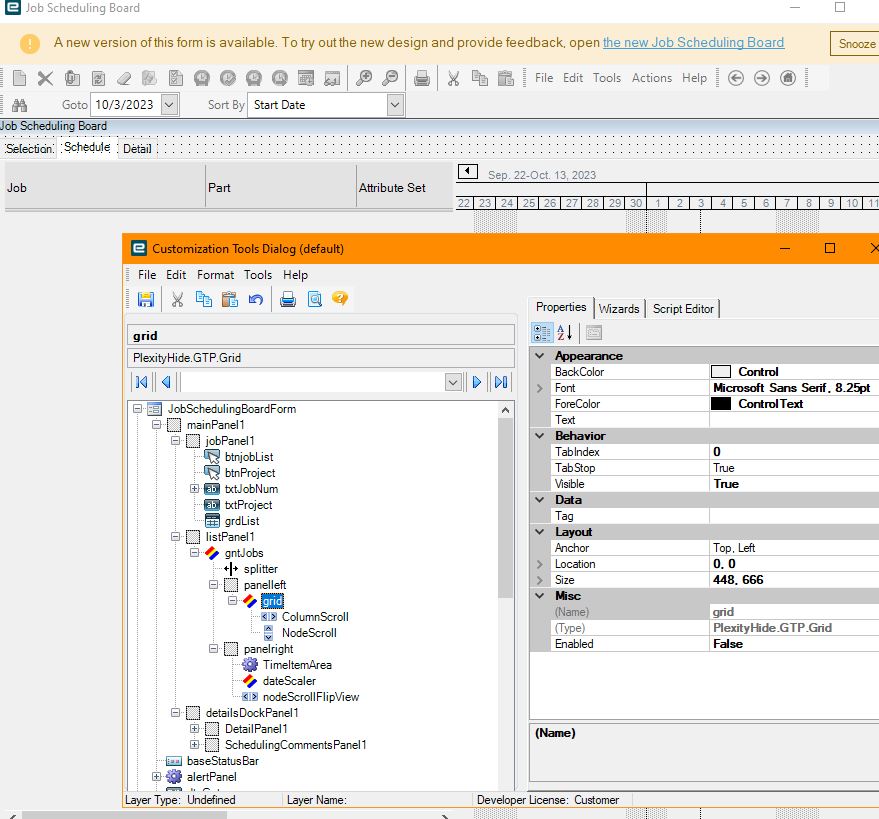Viewport: 879px width, 819px height.
Task: Open the new Job Scheduling Board link
Action: pyautogui.click(x=694, y=42)
